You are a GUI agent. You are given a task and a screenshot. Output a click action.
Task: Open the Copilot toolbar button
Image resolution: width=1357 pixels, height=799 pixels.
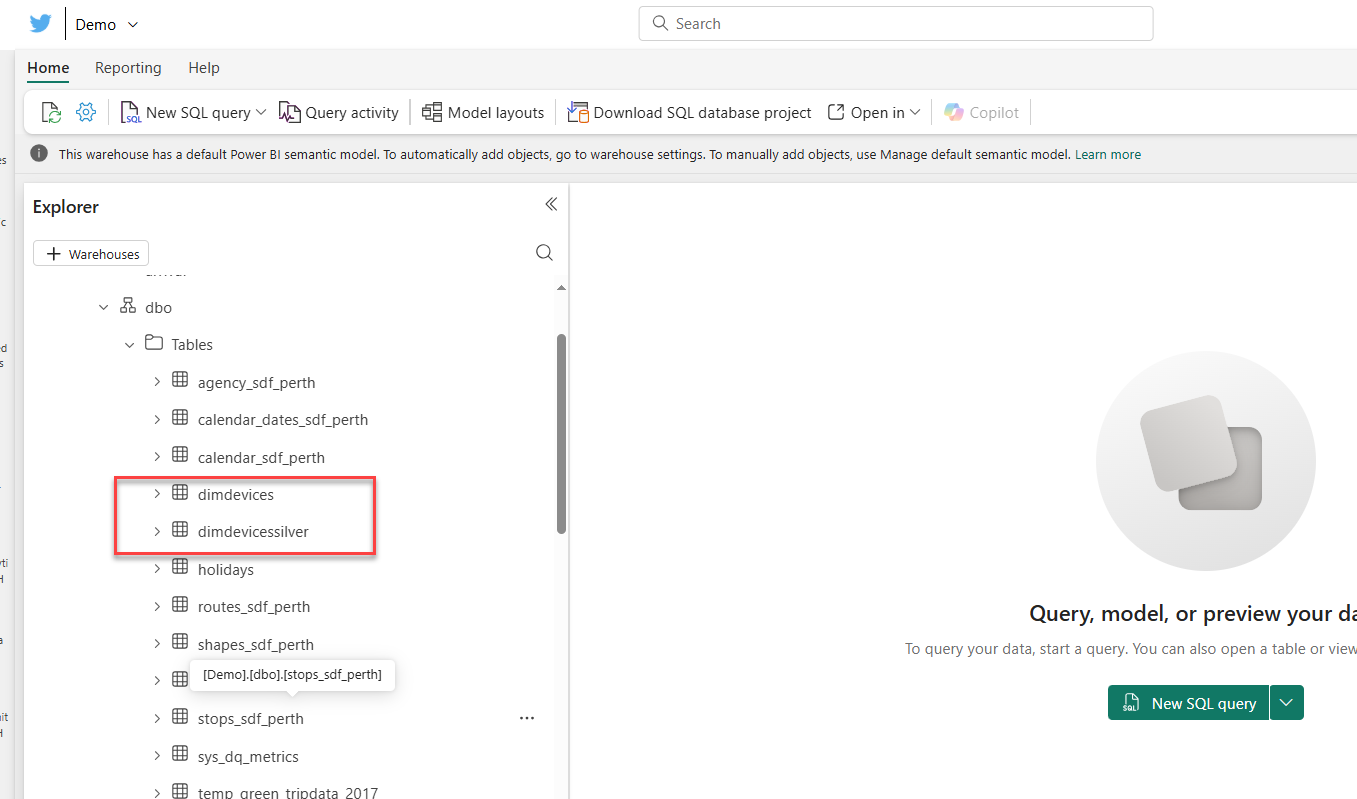click(982, 113)
